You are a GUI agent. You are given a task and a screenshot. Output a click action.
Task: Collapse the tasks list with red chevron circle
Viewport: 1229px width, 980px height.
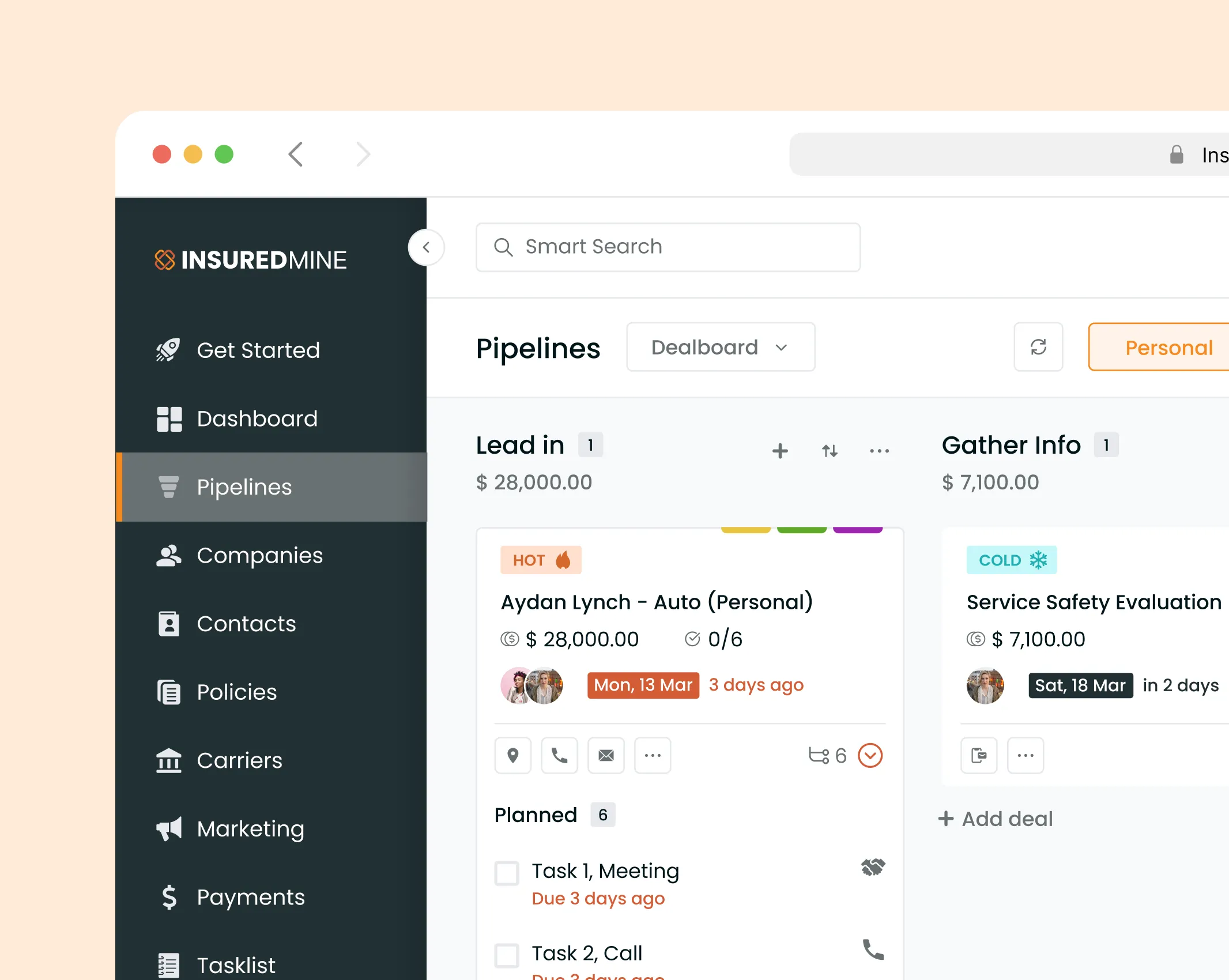870,755
